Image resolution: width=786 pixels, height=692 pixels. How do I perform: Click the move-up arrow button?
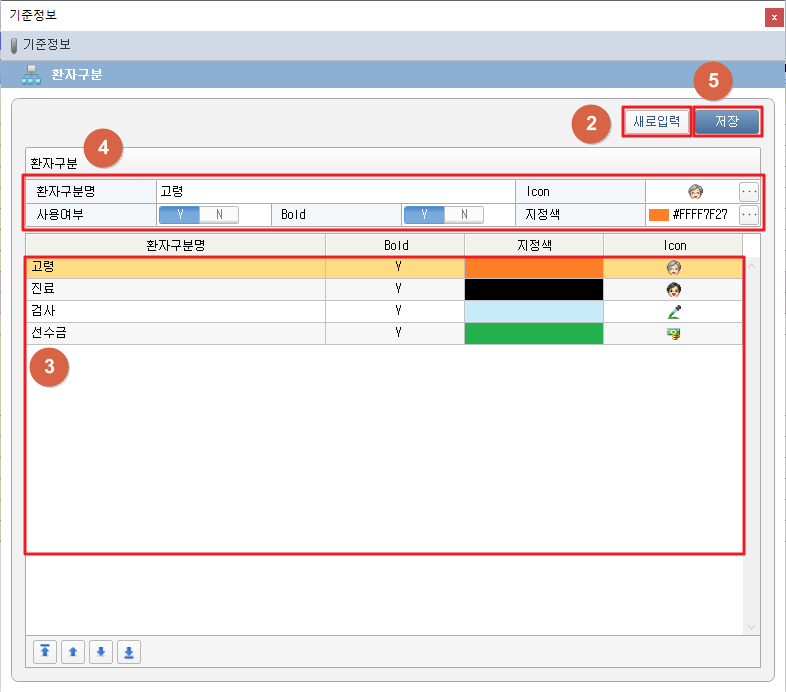click(x=72, y=652)
